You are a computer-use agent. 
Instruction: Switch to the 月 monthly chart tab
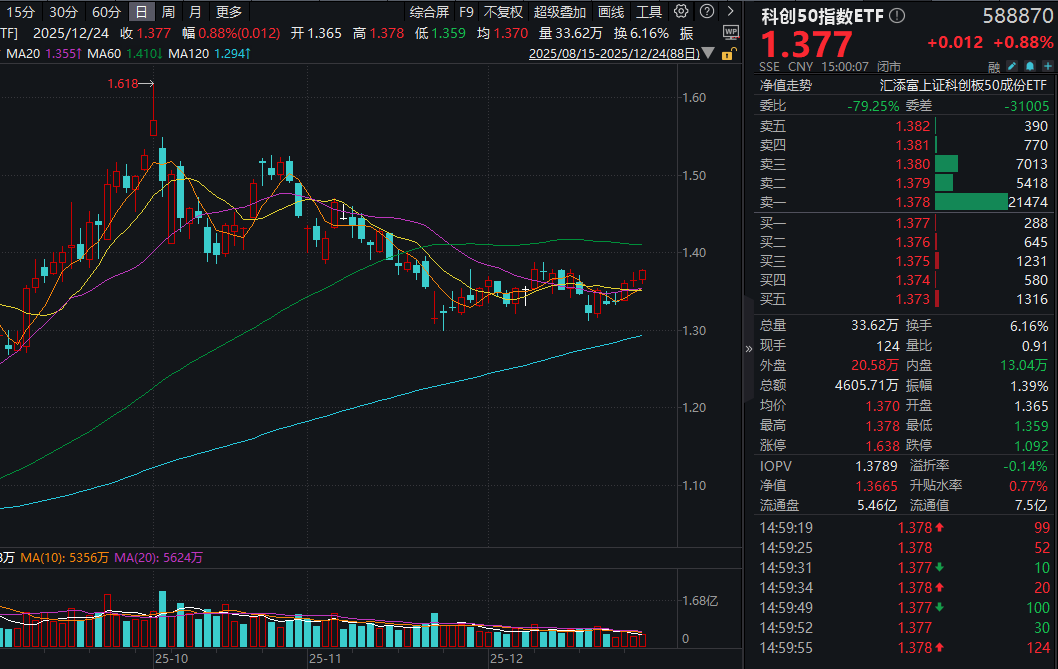pos(195,11)
